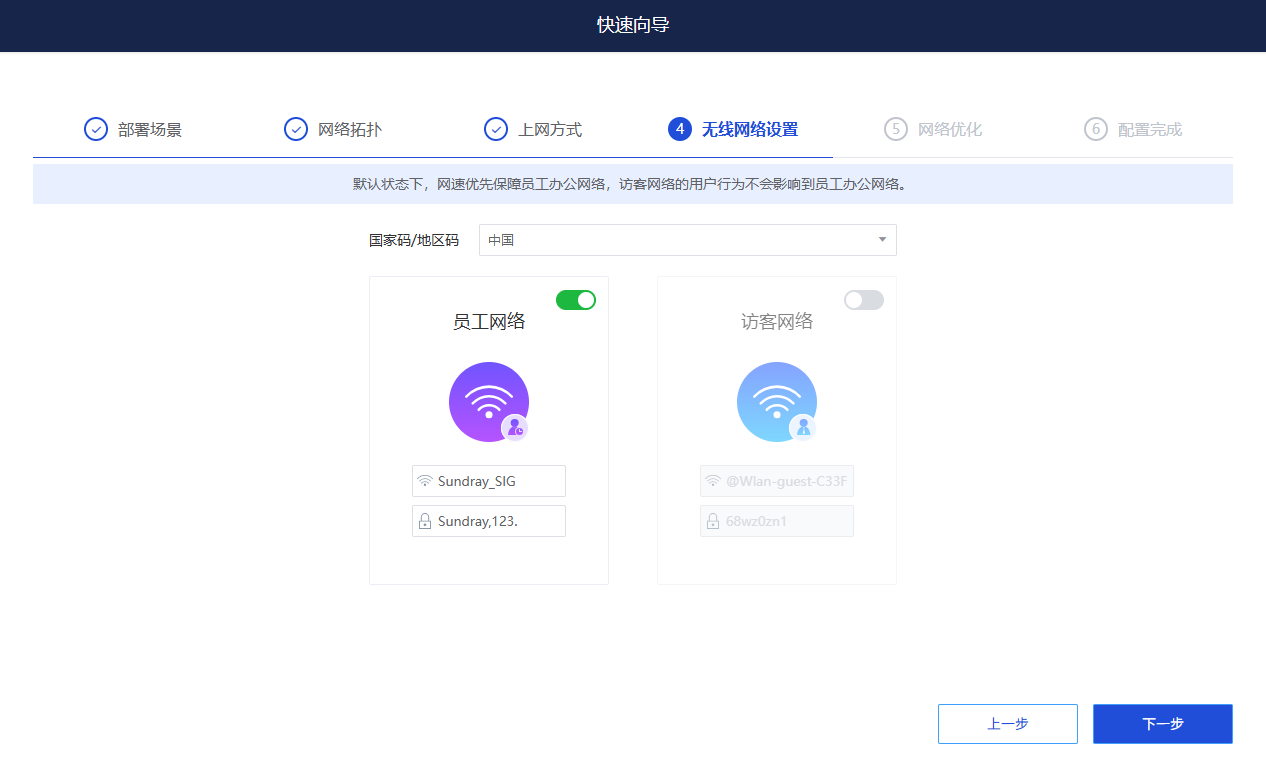Click the lock icon in Sundray,123. field
Screen dimensions: 1266x772
[x=425, y=521]
